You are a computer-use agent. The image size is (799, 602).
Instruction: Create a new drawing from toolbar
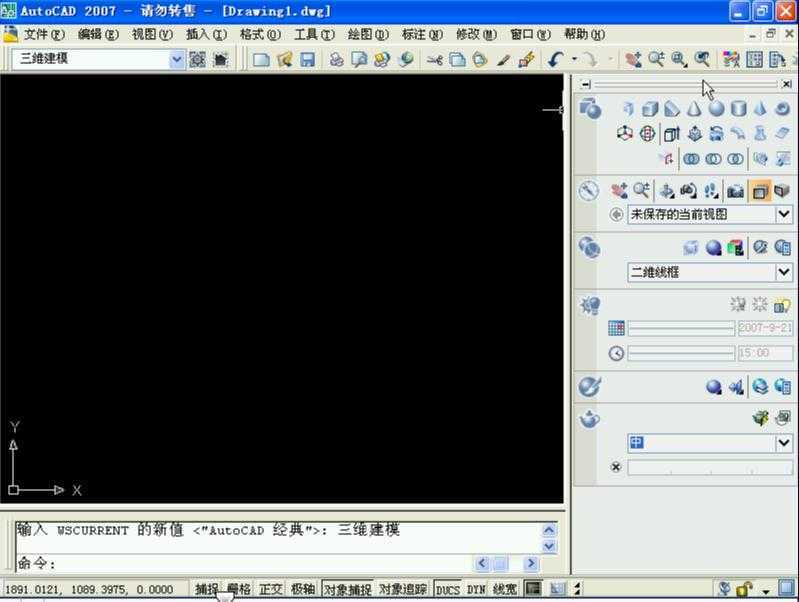(x=261, y=60)
